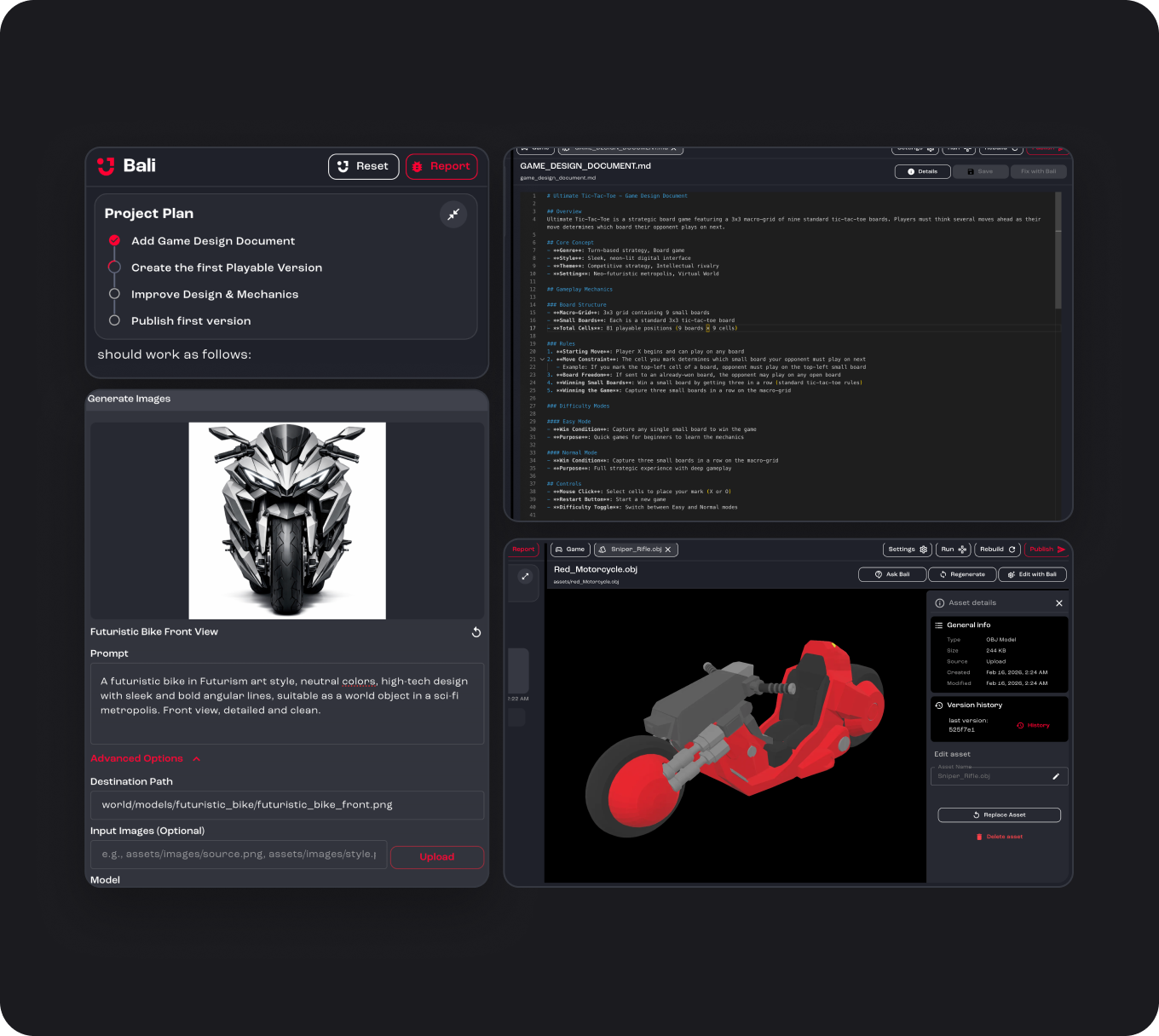Click the refresh icon next to Futuristic Bike Front View
The image size is (1159, 1036).
click(x=476, y=632)
